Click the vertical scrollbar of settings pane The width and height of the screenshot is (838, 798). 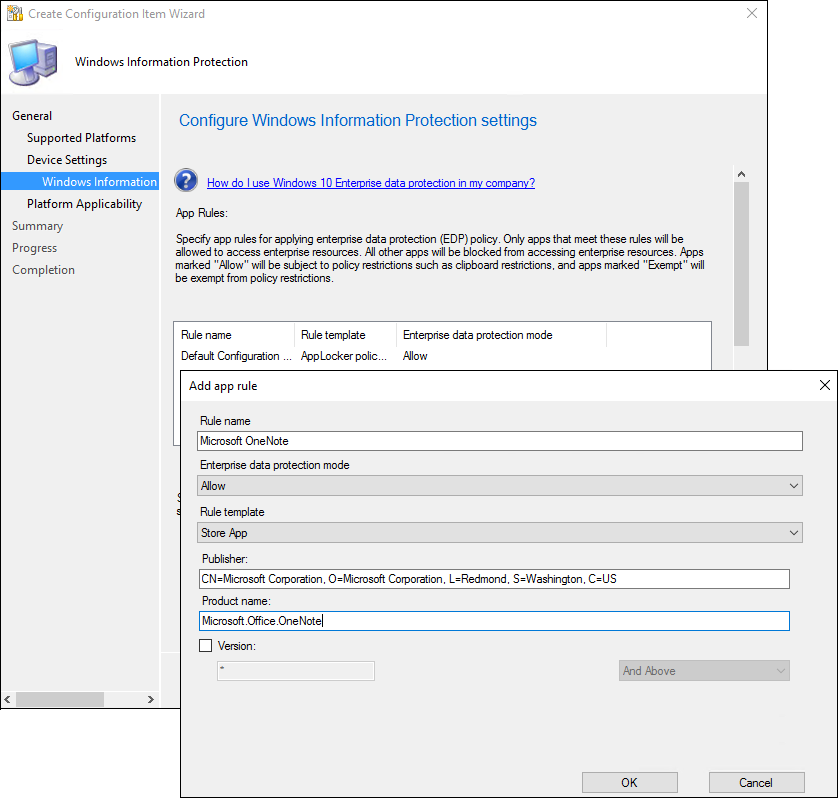741,260
